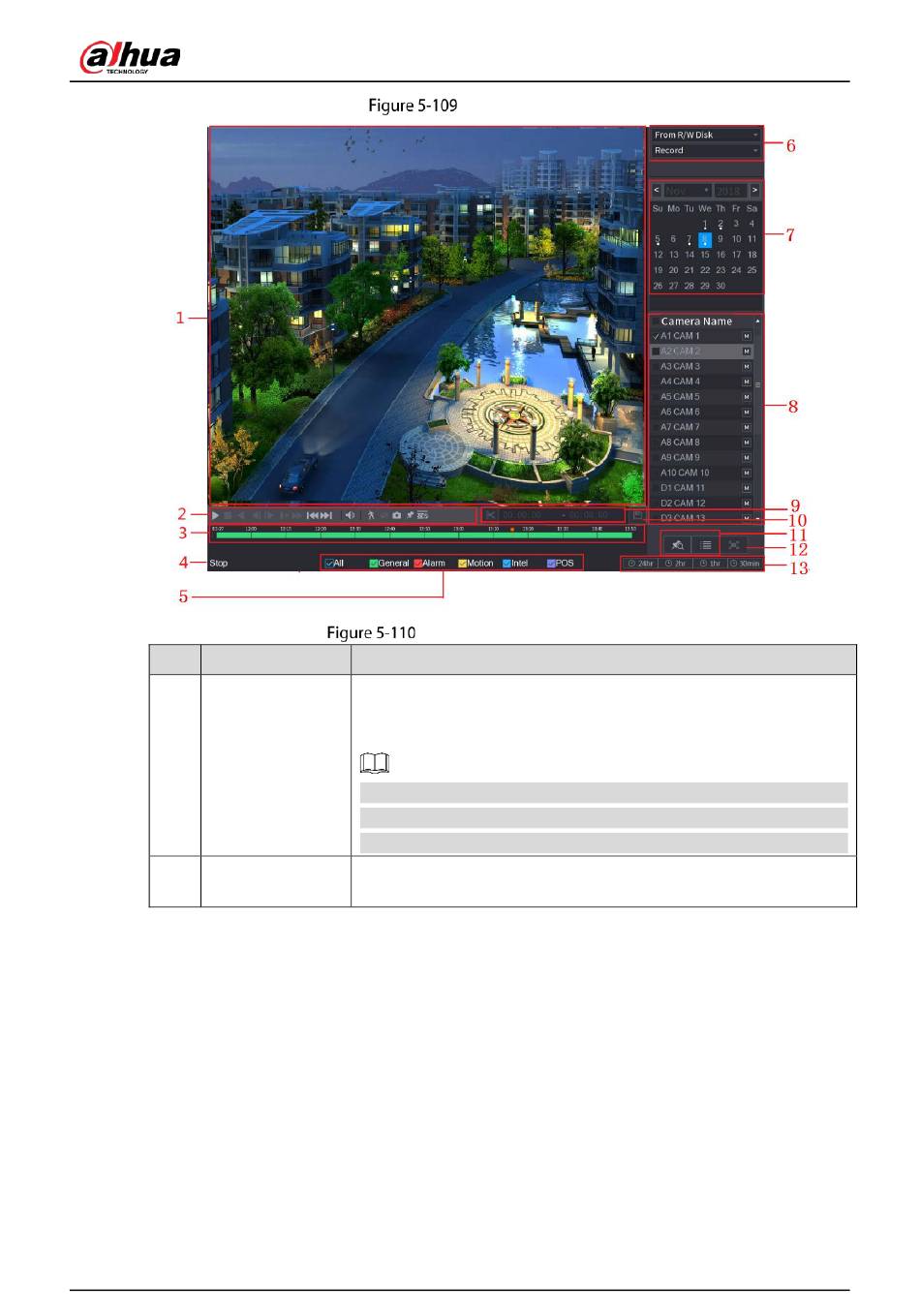Switch A6 CAM 6 stream type M
The height and width of the screenshot is (1316, 920).
(747, 413)
